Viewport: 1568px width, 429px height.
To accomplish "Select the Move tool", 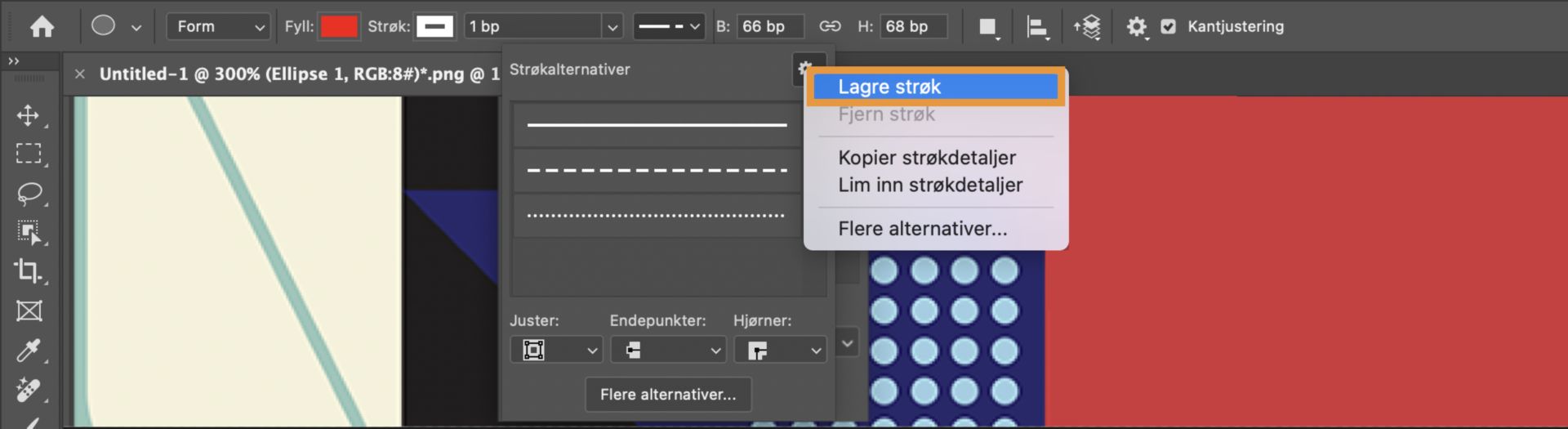I will pyautogui.click(x=29, y=115).
